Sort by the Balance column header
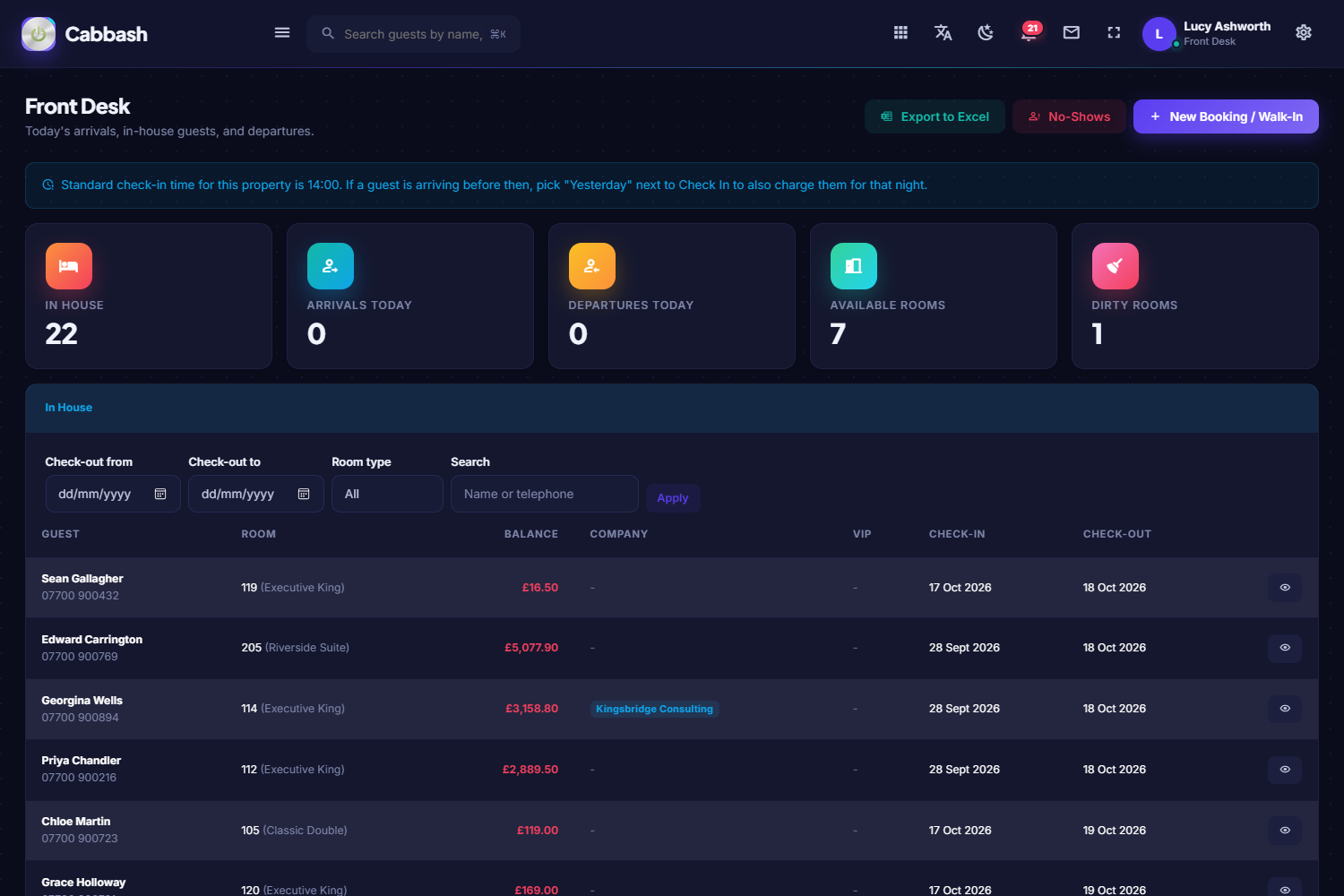The image size is (1344, 896). [531, 534]
